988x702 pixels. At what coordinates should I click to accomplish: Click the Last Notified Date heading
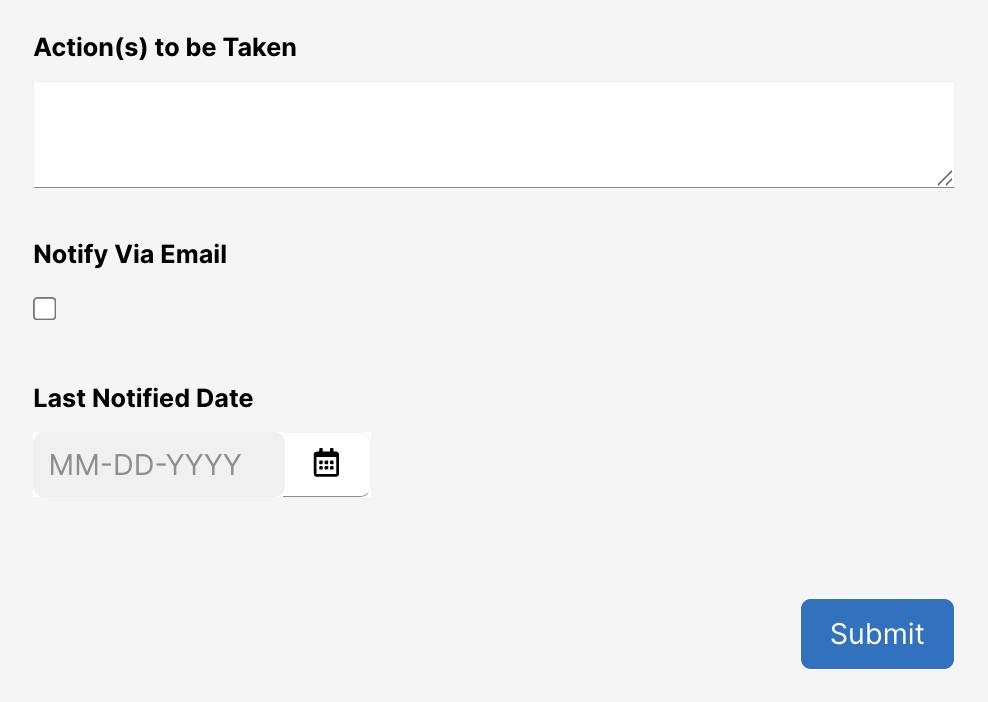(x=143, y=398)
